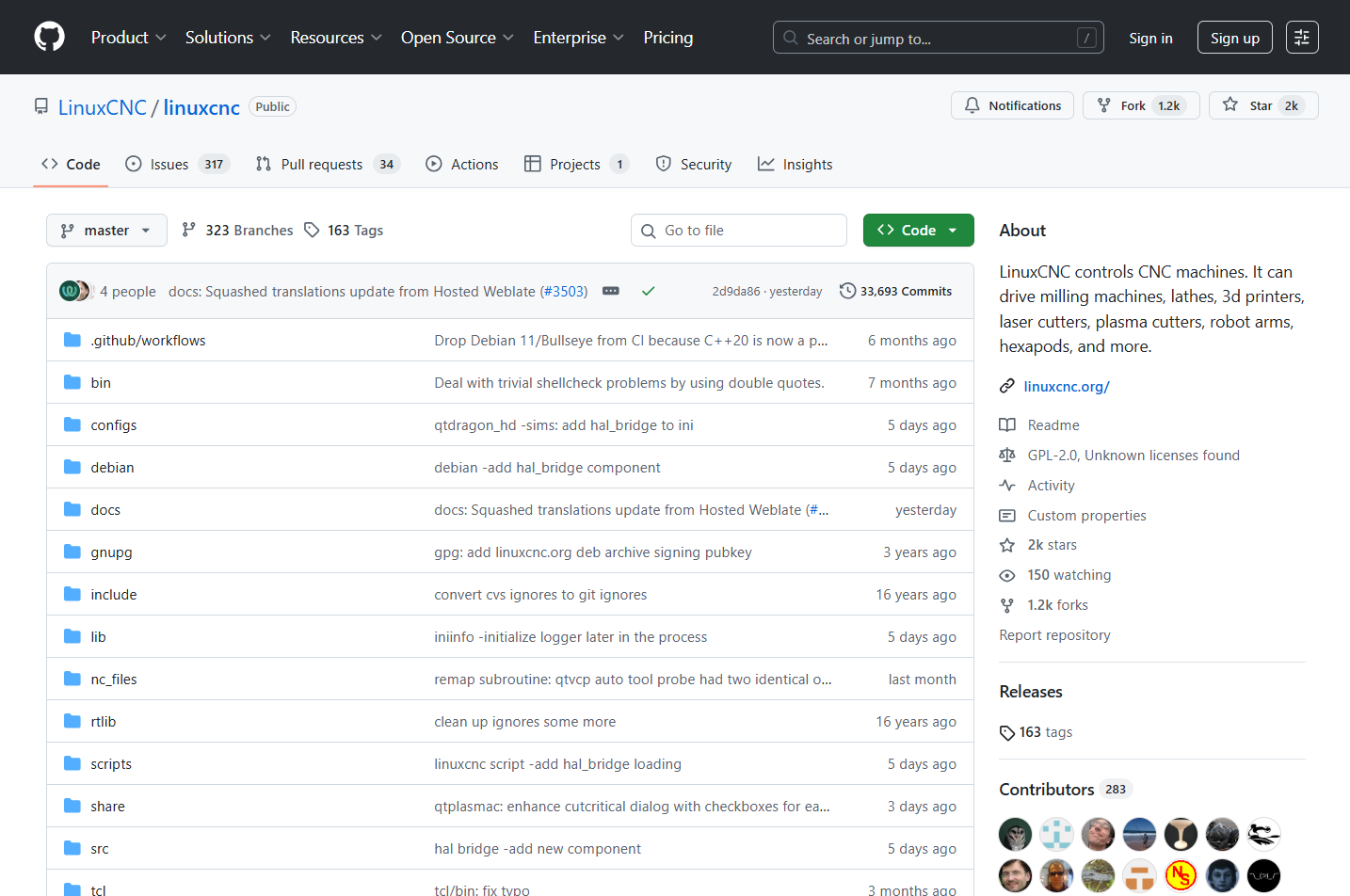
Task: Fork the repository with Fork button
Action: 1141,105
